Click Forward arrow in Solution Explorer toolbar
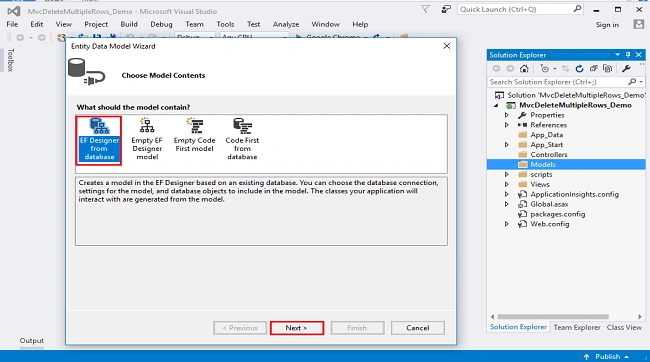The height and width of the screenshot is (362, 650). click(510, 68)
